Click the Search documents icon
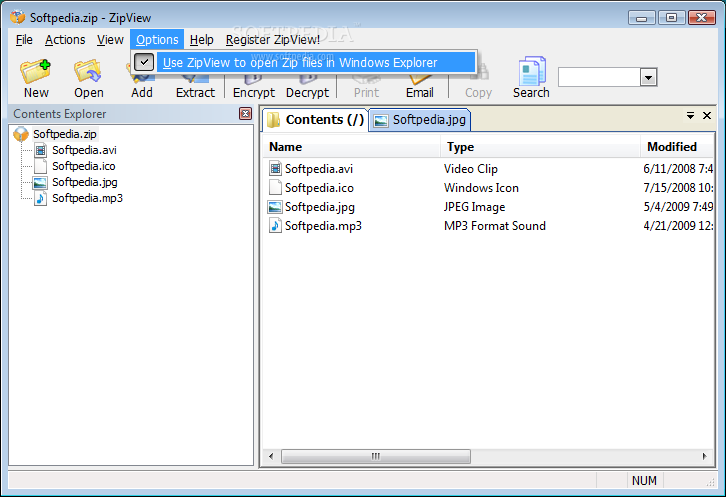Image resolution: width=726 pixels, height=497 pixels. click(532, 71)
